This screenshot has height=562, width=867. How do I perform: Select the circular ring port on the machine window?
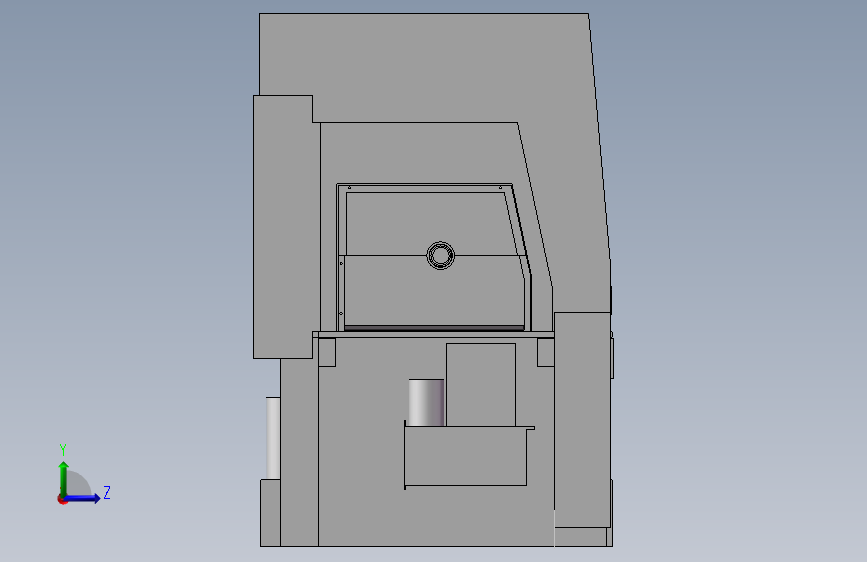[441, 256]
